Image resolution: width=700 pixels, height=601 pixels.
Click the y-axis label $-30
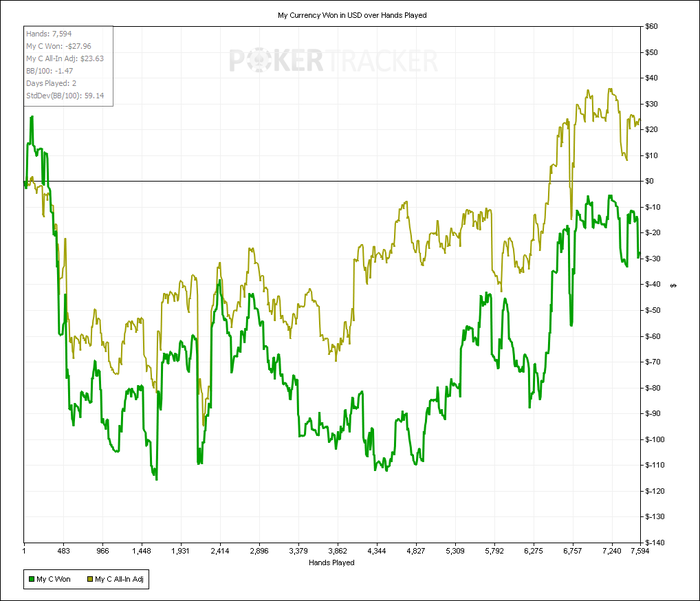tap(653, 259)
